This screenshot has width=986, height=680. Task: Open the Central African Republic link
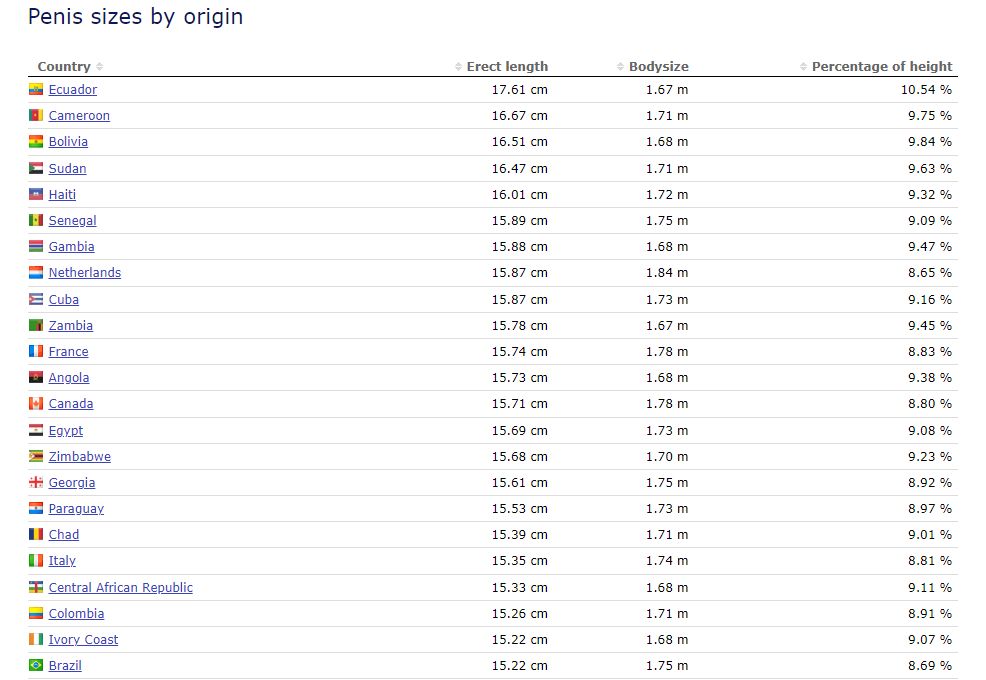pyautogui.click(x=121, y=588)
